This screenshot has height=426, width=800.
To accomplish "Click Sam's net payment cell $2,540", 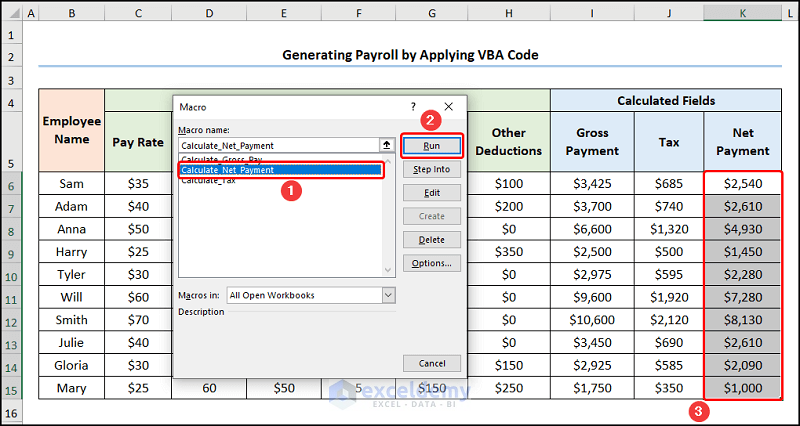I will pos(742,184).
